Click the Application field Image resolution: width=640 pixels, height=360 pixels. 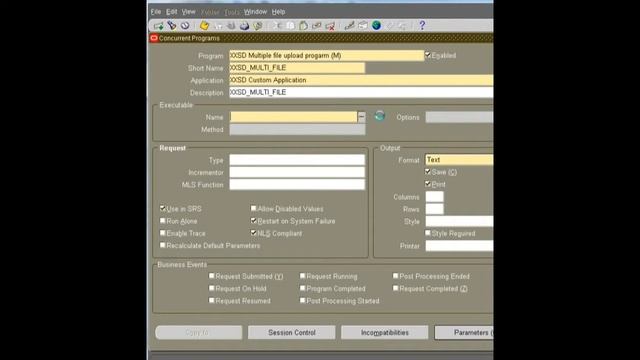[x=361, y=80]
